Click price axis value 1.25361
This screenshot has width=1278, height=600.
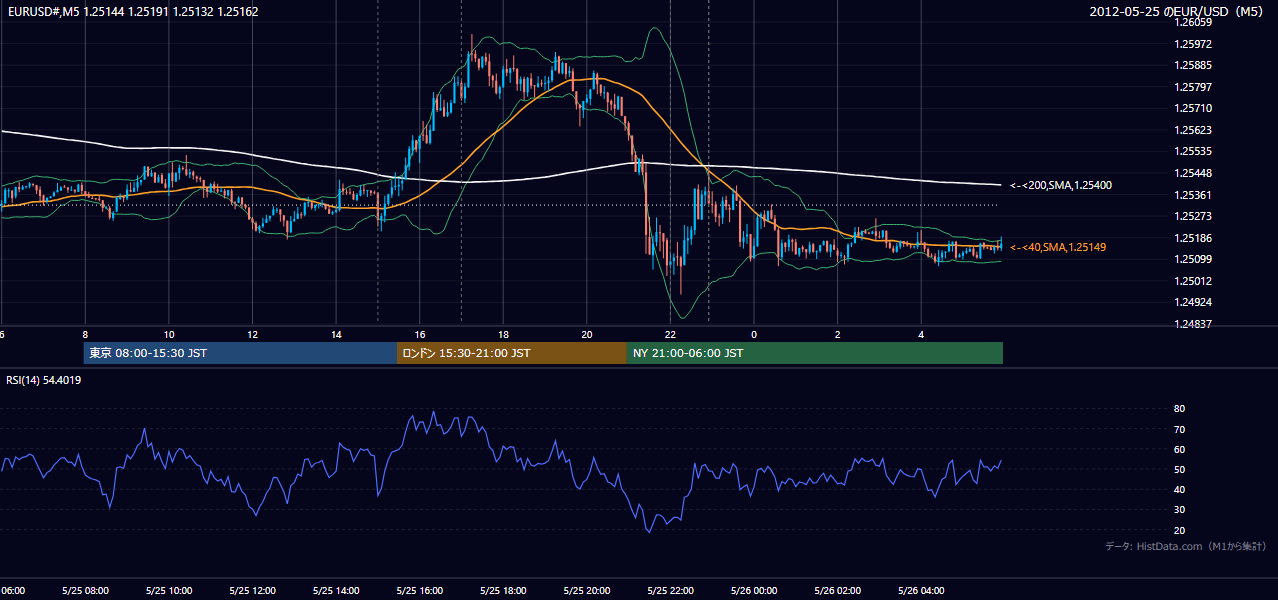coord(1194,195)
